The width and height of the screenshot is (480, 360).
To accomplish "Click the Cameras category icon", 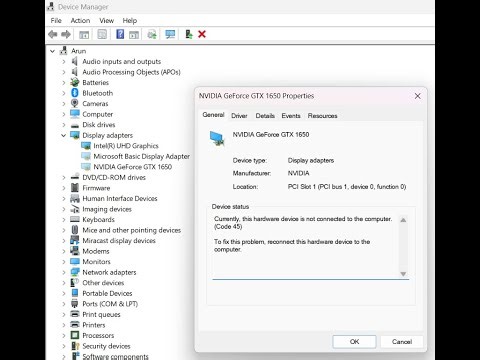I will click(75, 104).
